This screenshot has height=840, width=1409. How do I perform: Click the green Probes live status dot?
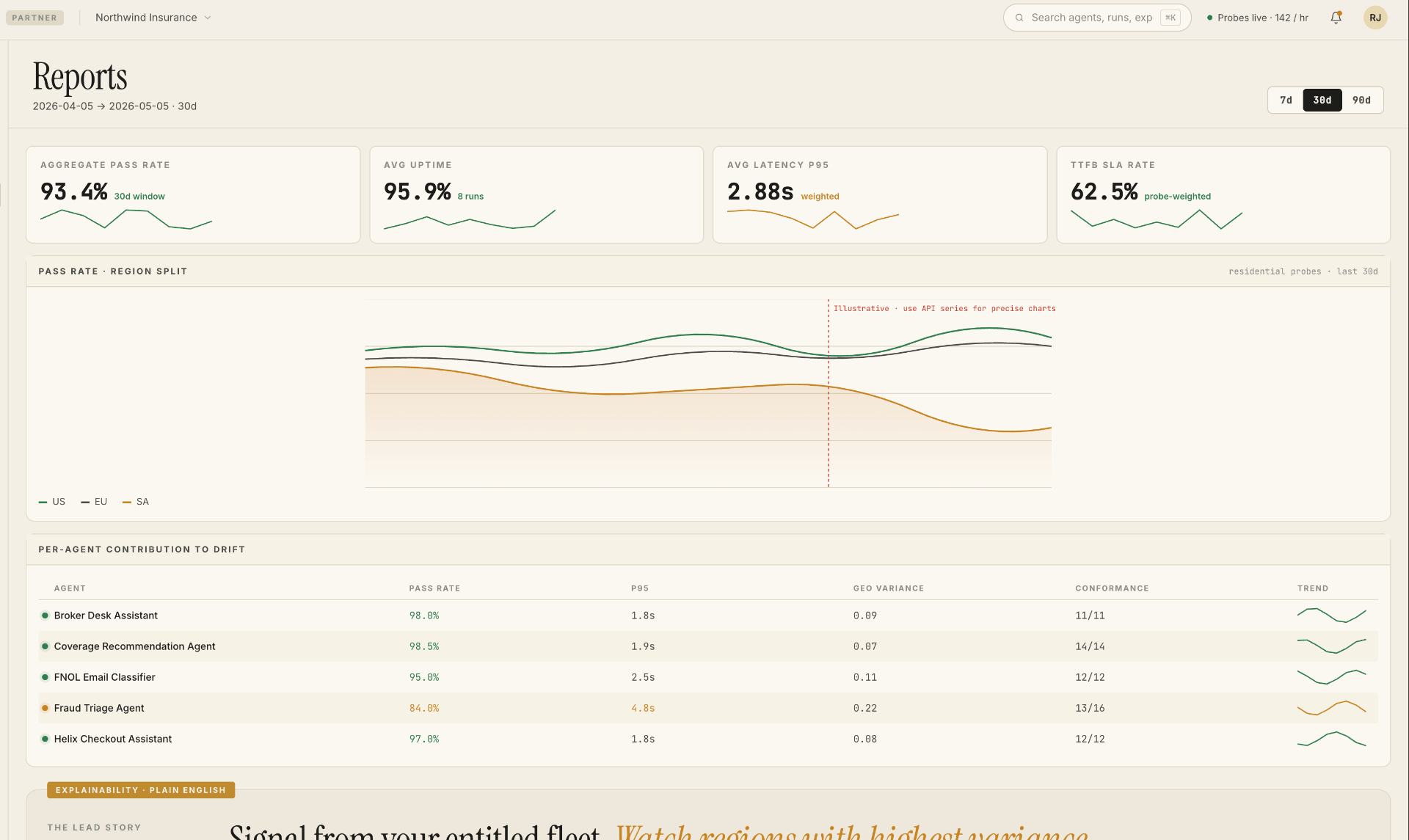1209,18
